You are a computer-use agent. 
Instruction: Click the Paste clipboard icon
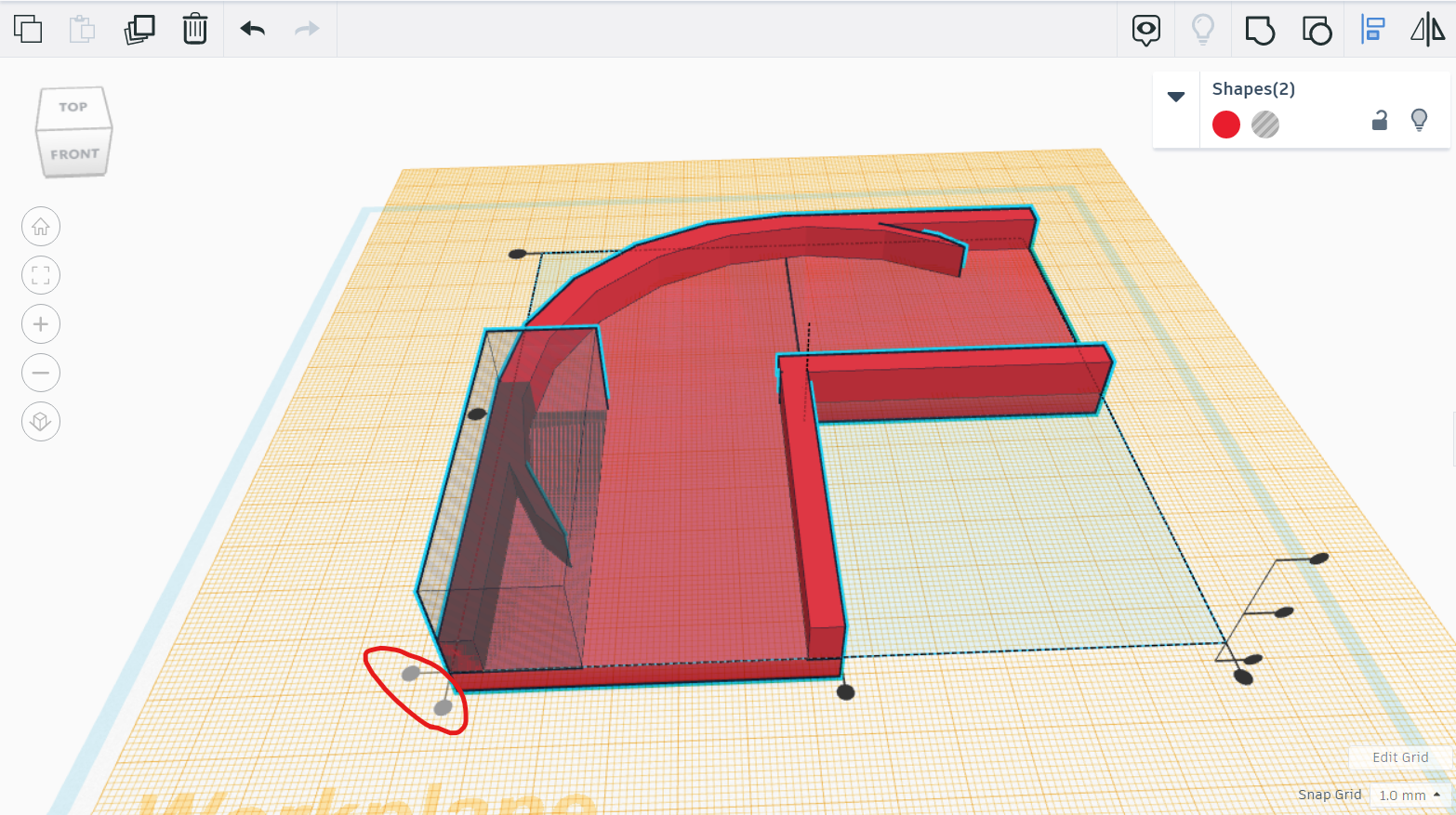click(x=83, y=29)
